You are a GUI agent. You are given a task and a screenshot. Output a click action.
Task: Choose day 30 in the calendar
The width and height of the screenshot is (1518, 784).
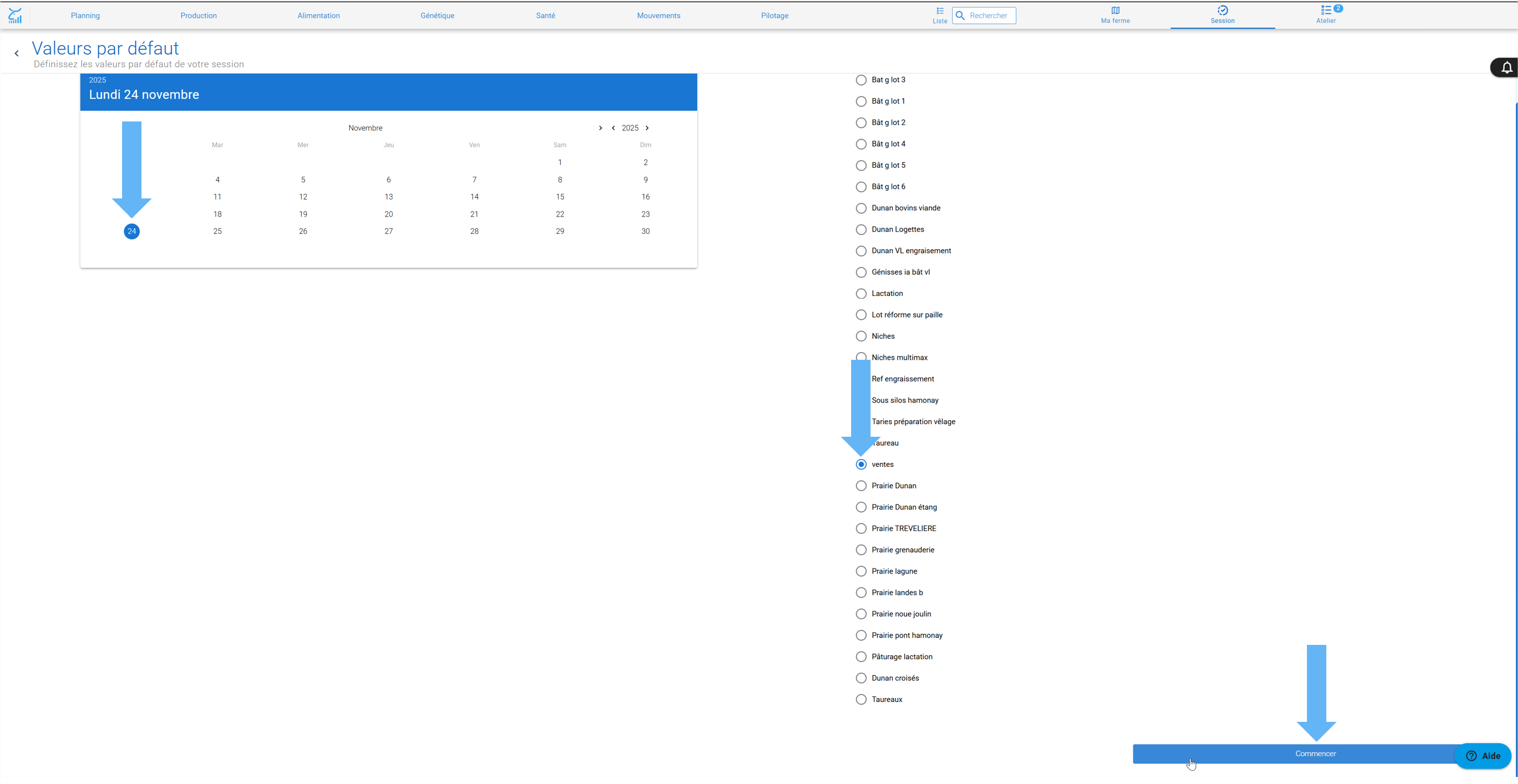coord(645,231)
